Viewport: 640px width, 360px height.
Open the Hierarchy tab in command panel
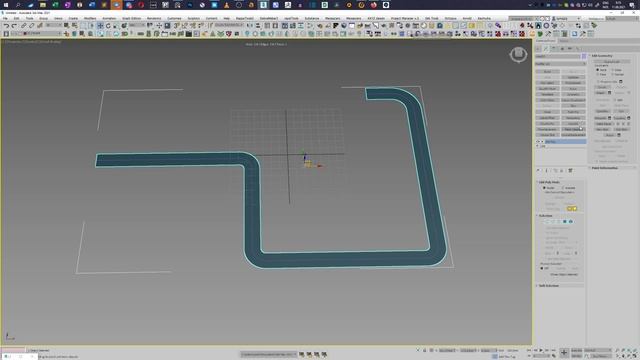click(x=554, y=49)
